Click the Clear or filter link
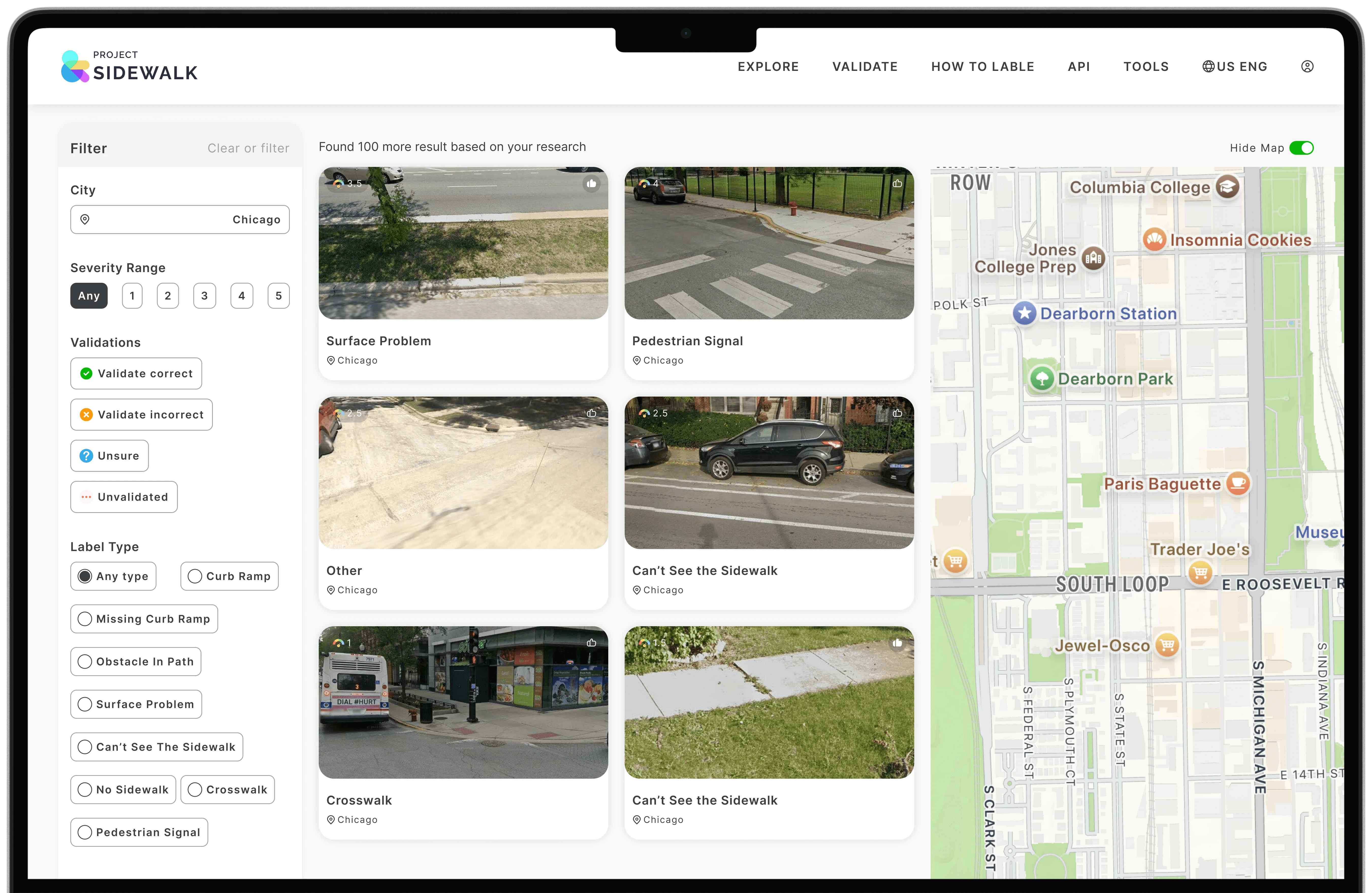Screen dimensions: 1372x893 click(x=248, y=148)
